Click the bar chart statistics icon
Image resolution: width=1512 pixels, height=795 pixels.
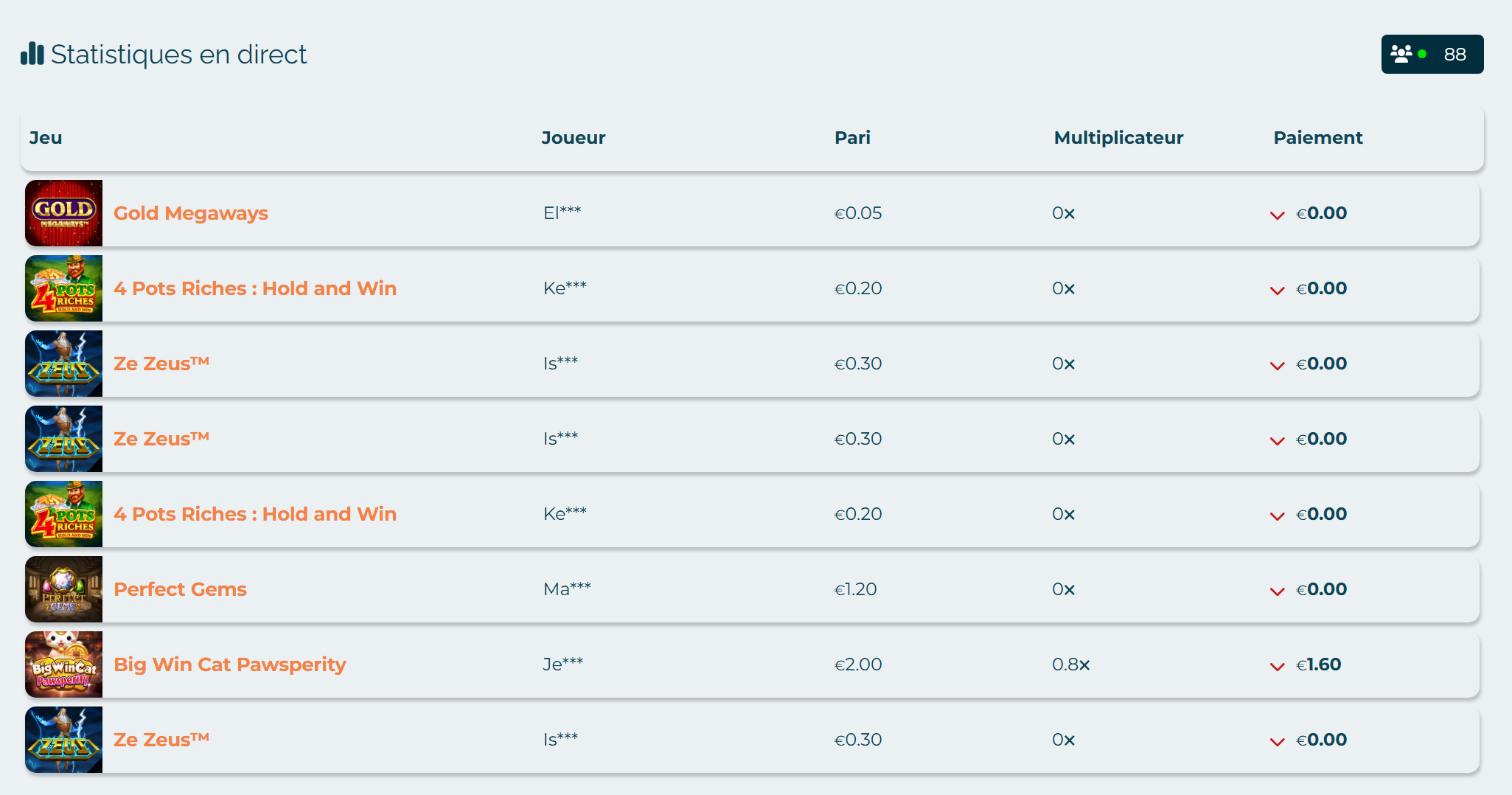(x=32, y=54)
